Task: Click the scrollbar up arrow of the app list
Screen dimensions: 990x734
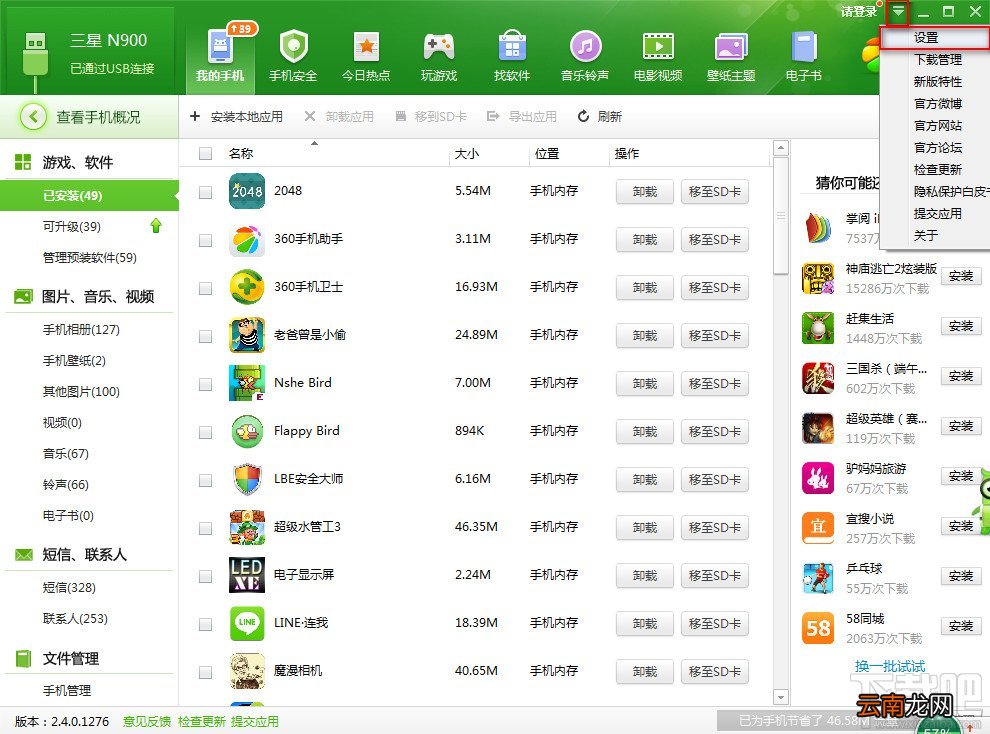Action: point(781,149)
